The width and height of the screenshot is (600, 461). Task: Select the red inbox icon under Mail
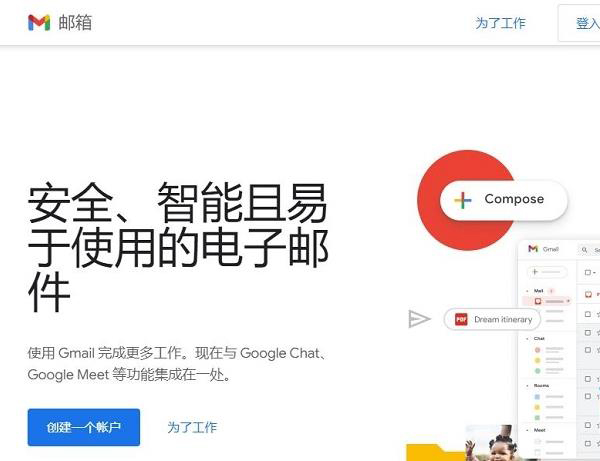tap(538, 301)
